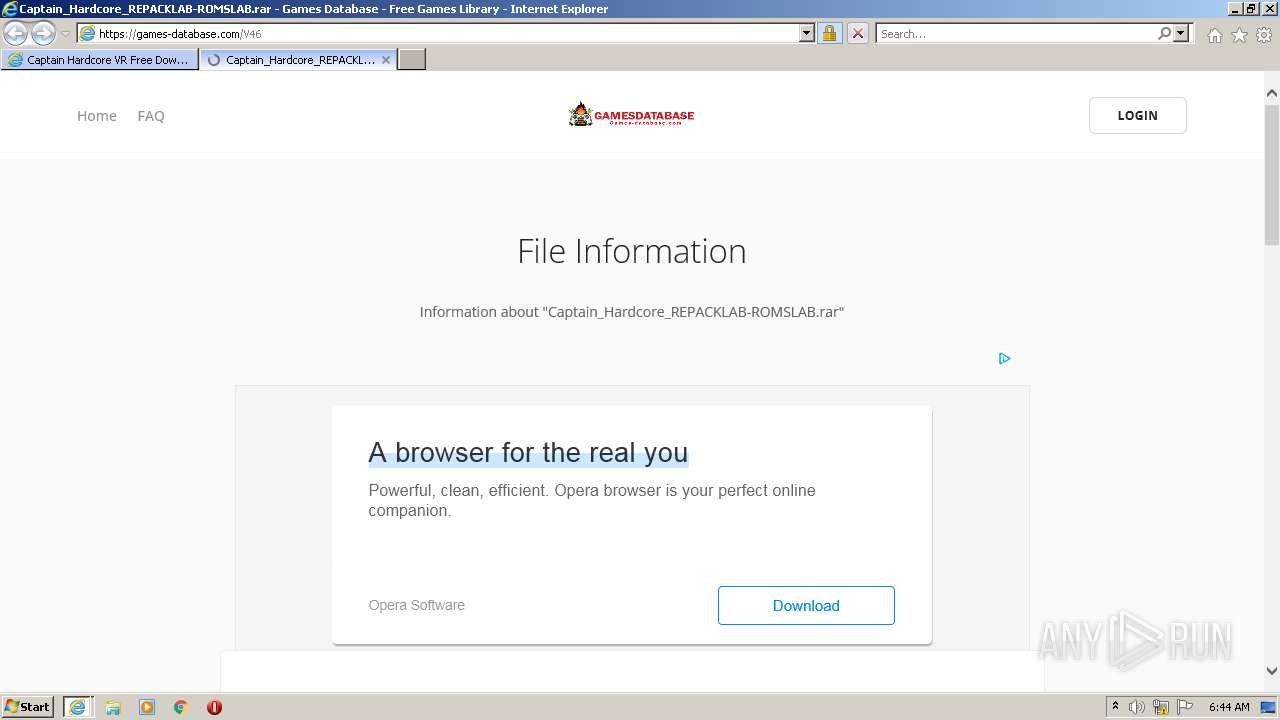Click the magnifier search icon

pos(1164,34)
